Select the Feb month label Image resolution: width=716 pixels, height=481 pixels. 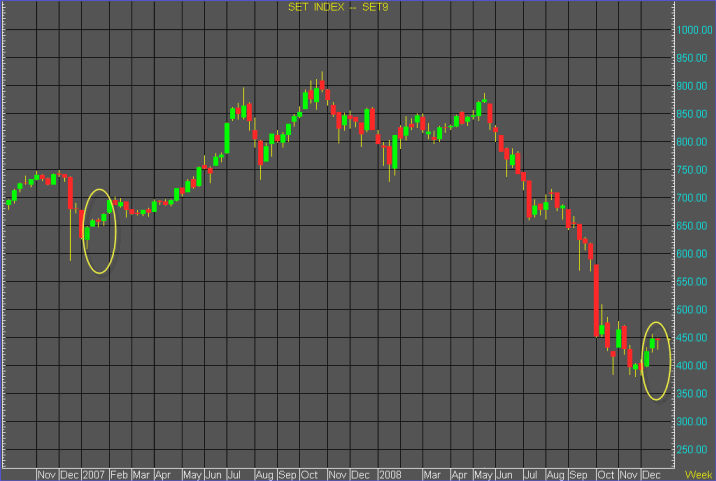tap(119, 475)
